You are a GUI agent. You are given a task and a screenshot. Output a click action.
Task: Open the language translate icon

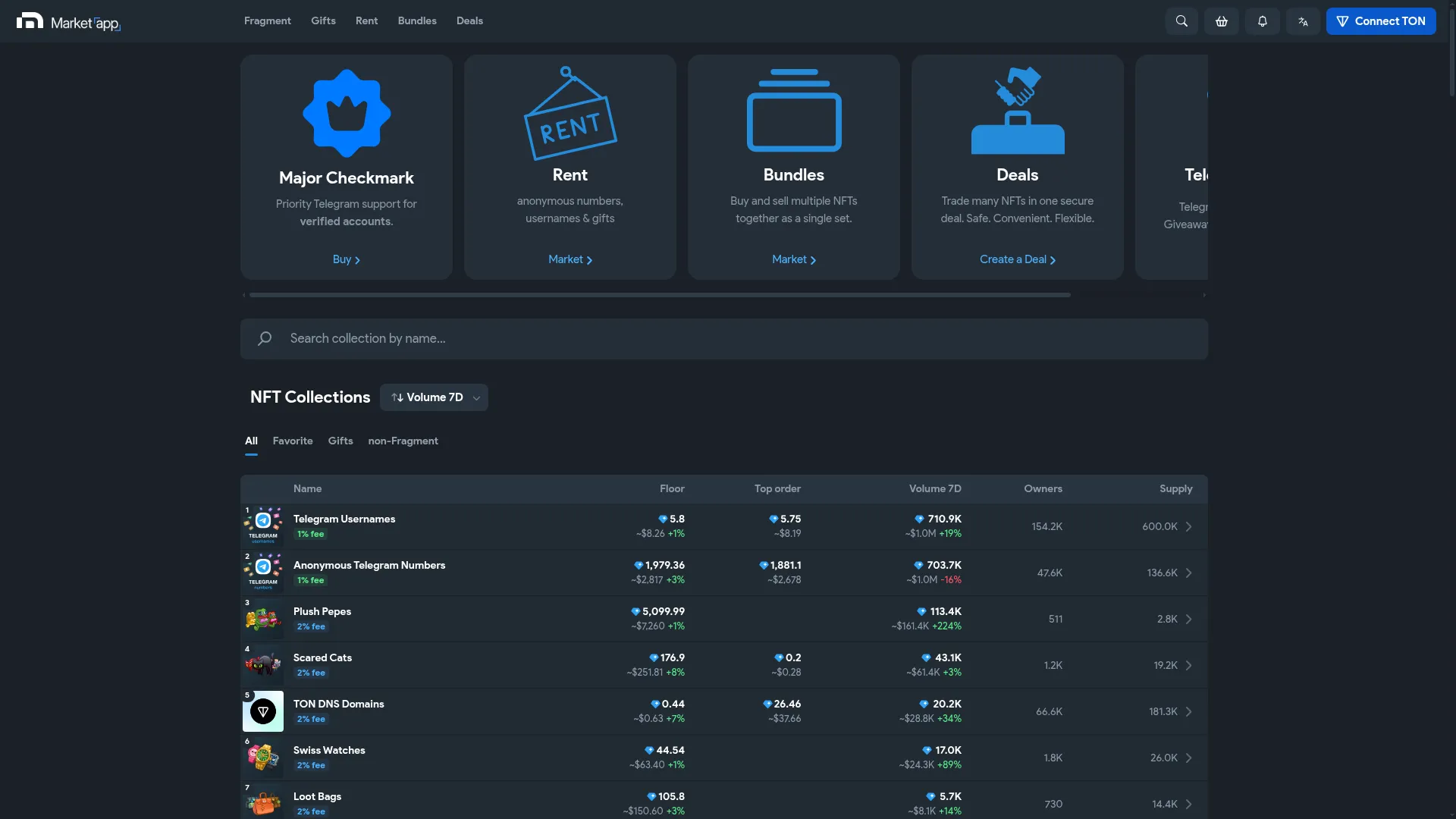(x=1303, y=21)
